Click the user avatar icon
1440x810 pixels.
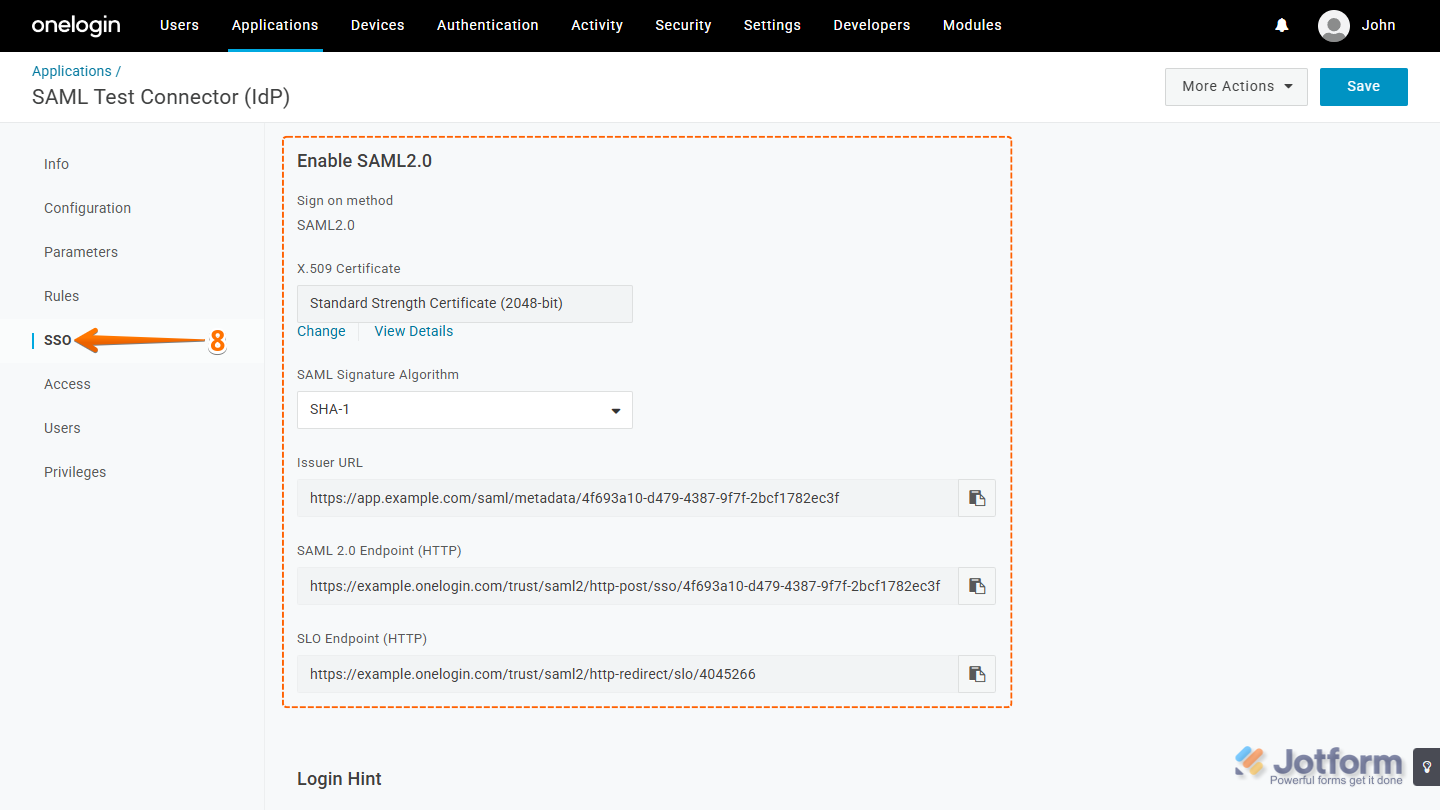pos(1334,25)
